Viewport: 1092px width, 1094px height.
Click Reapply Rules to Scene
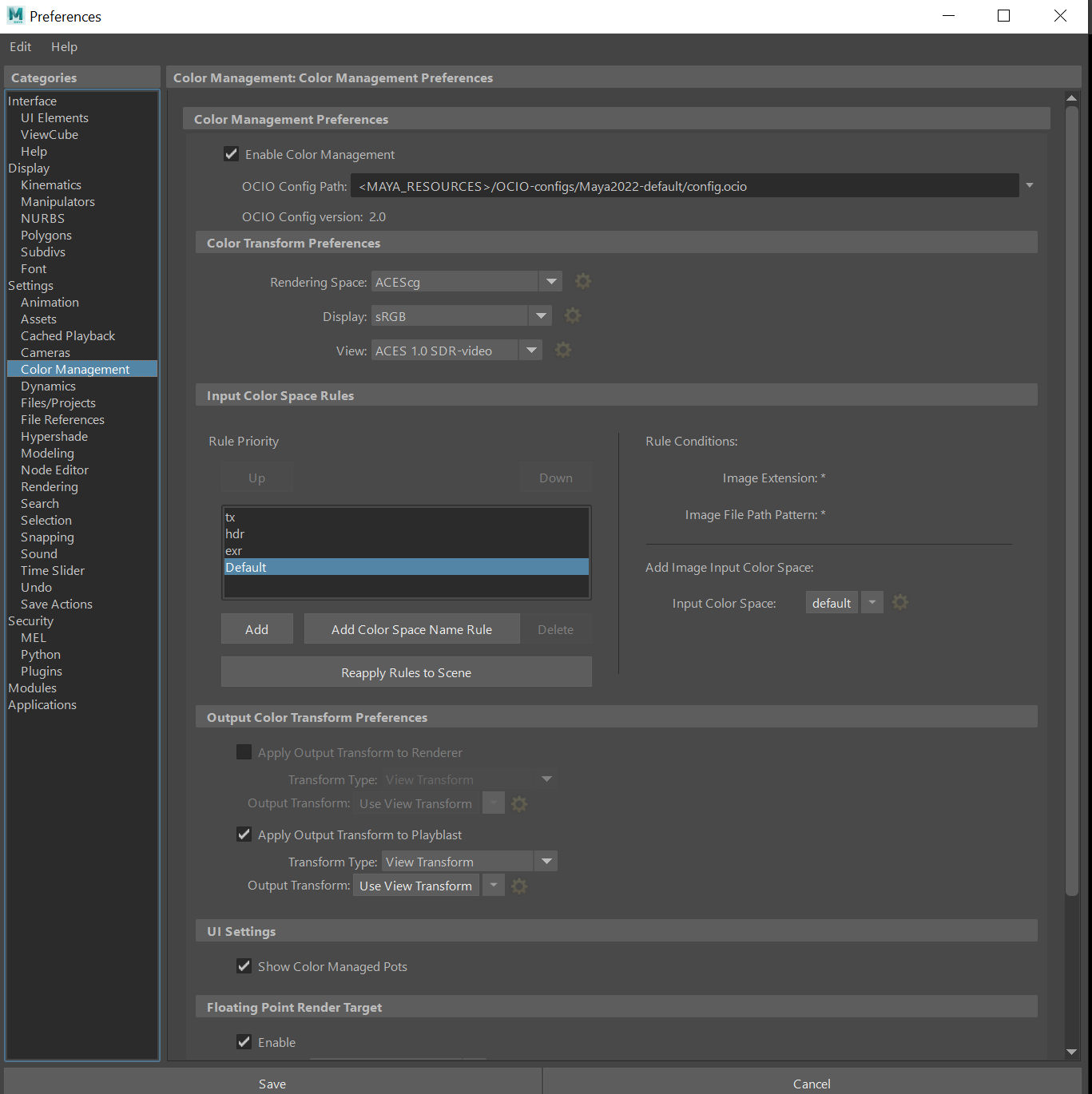407,672
